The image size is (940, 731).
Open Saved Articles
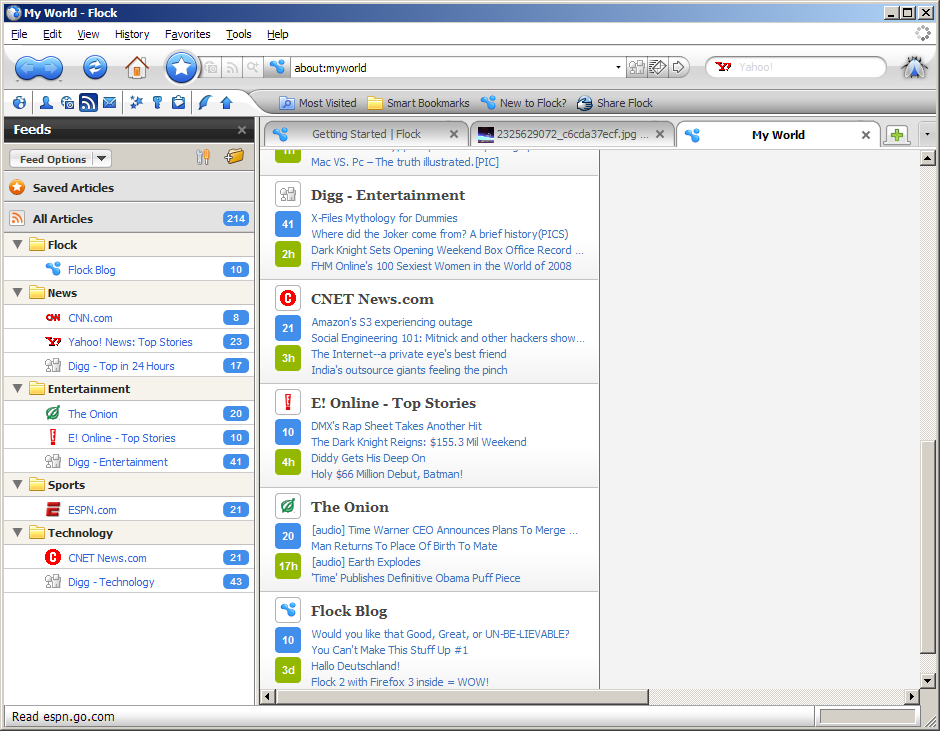tap(129, 188)
